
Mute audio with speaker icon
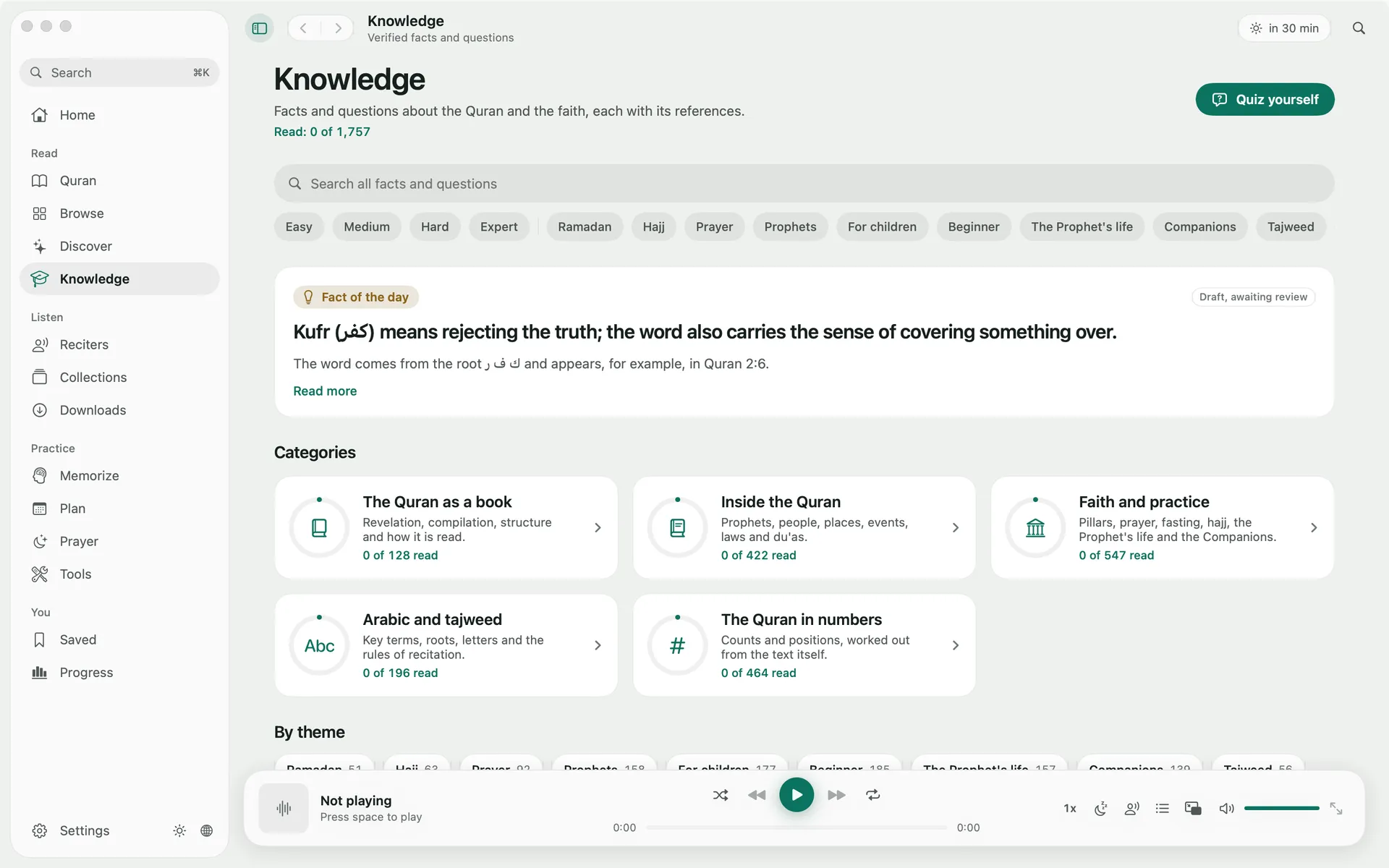click(1226, 809)
